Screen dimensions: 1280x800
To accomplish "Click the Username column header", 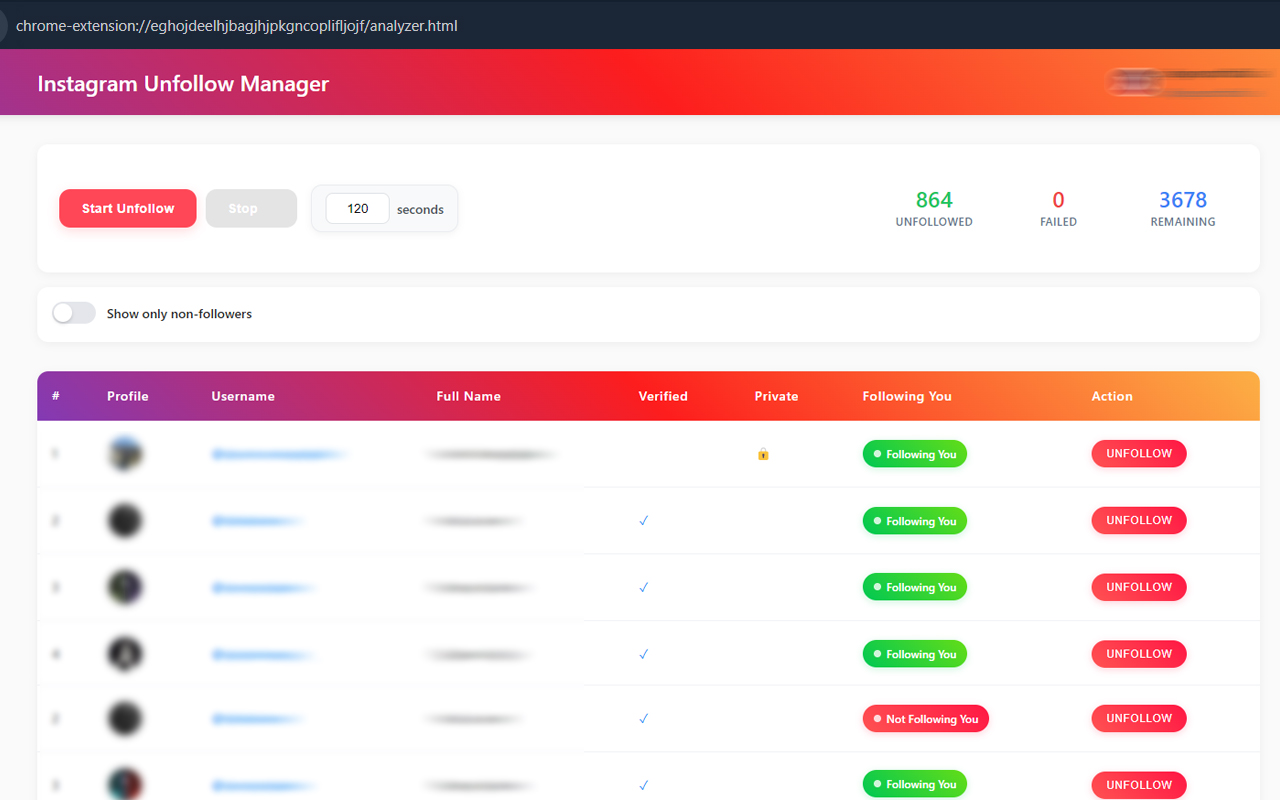I will tap(243, 396).
